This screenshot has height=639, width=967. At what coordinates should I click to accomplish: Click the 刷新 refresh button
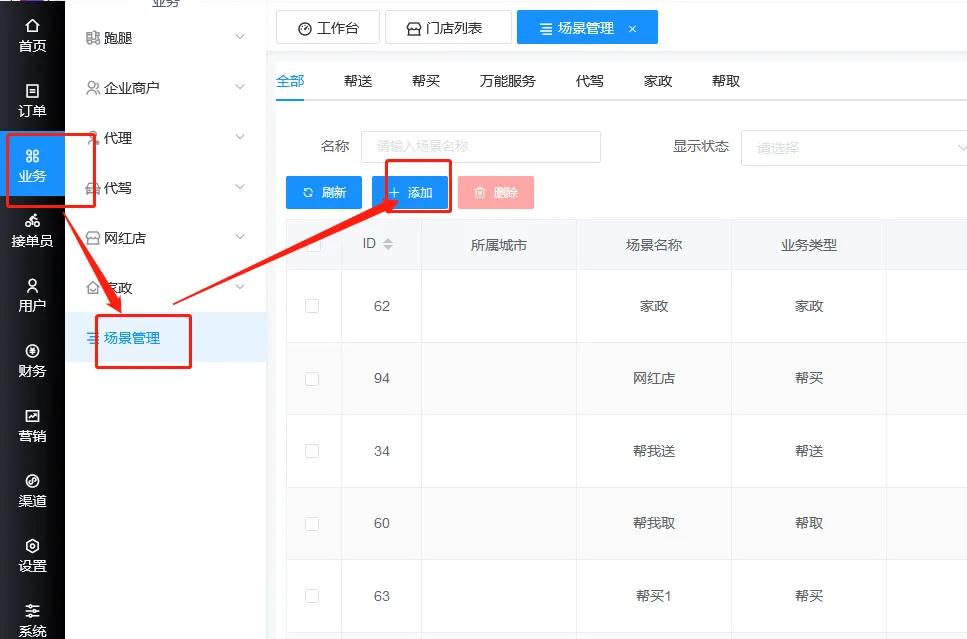point(324,193)
